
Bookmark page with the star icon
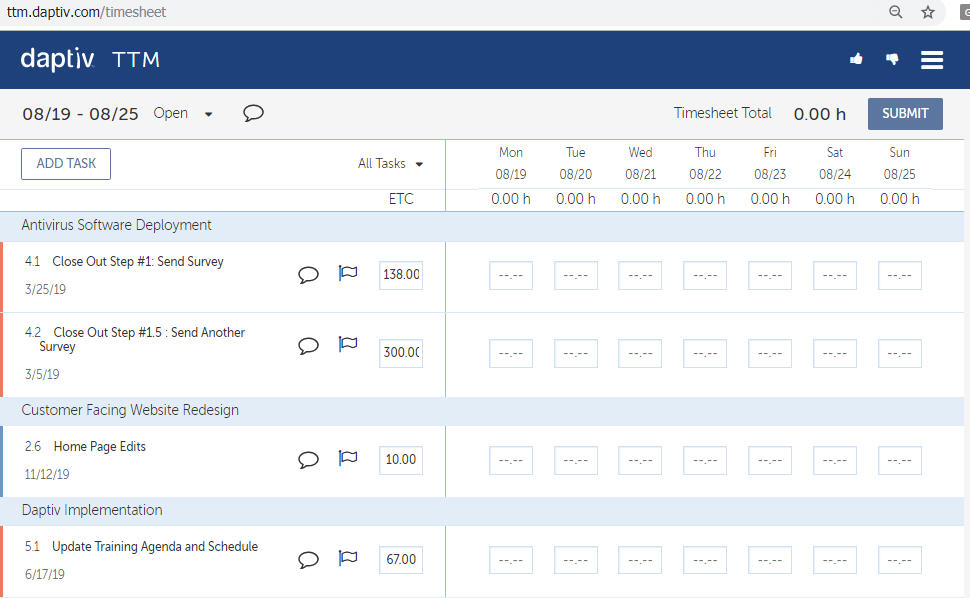coord(927,12)
